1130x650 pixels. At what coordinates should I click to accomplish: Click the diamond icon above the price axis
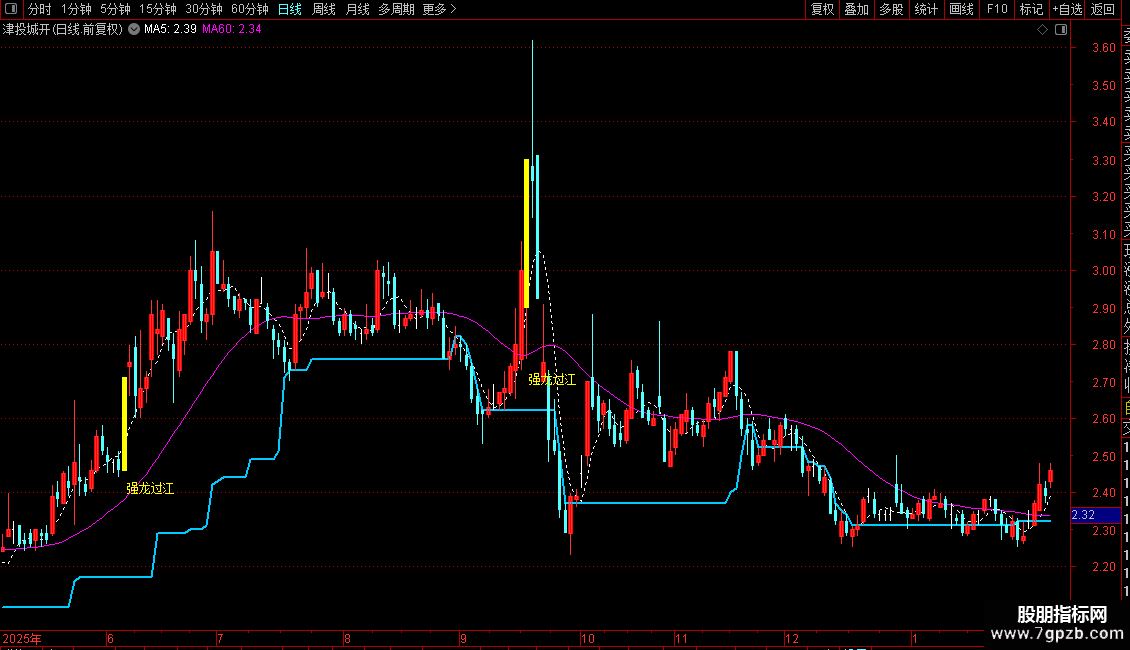pyautogui.click(x=1042, y=30)
